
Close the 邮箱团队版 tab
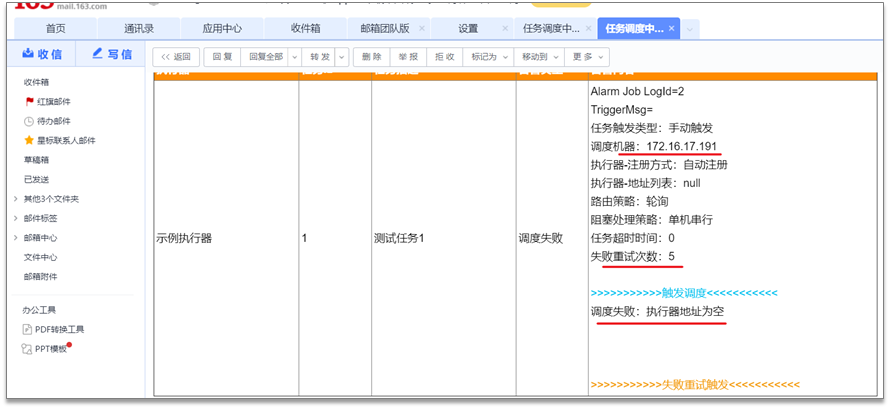click(421, 28)
